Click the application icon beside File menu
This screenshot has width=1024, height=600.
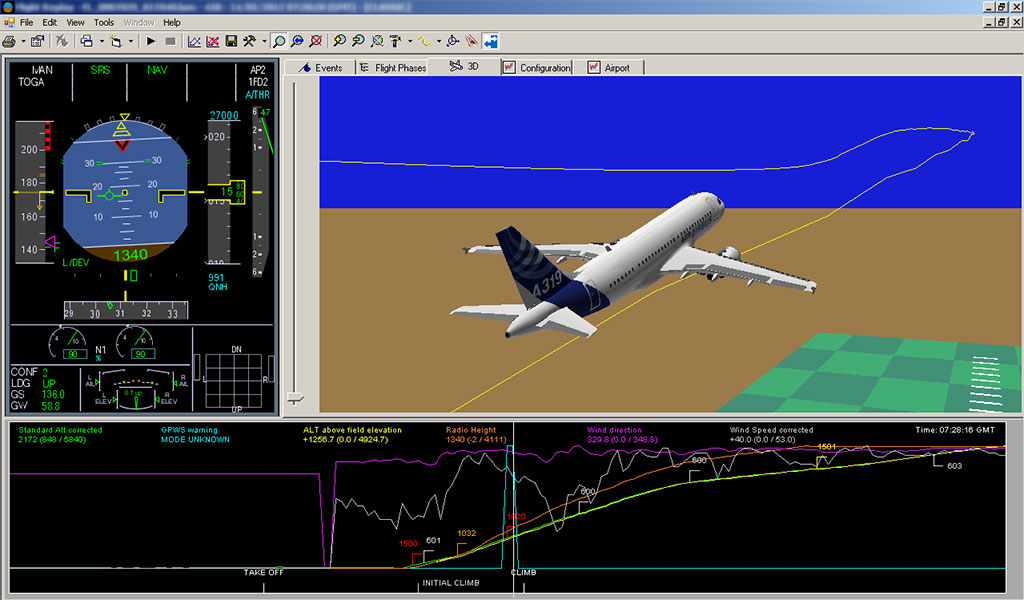click(x=9, y=22)
